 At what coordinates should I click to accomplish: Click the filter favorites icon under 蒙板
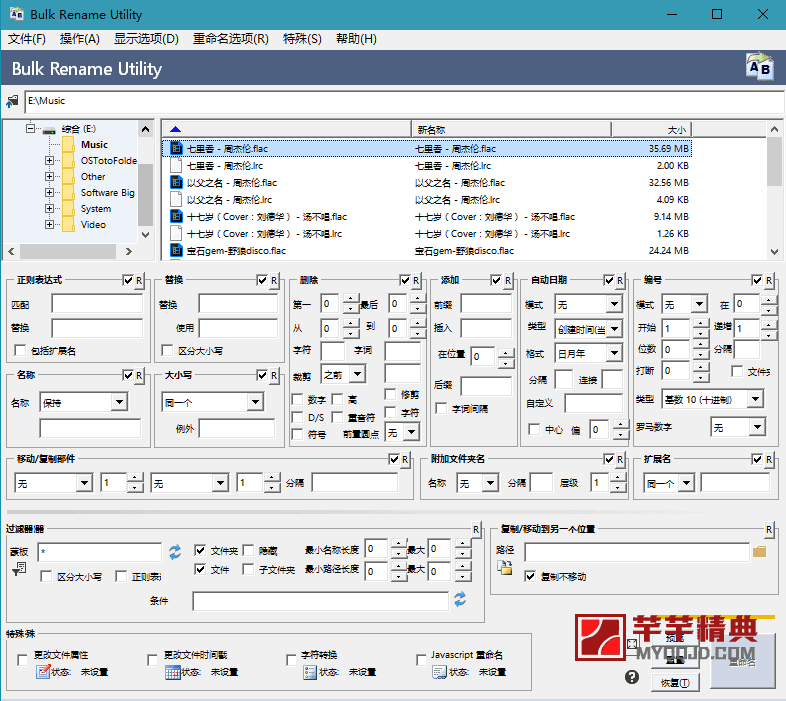(x=19, y=570)
